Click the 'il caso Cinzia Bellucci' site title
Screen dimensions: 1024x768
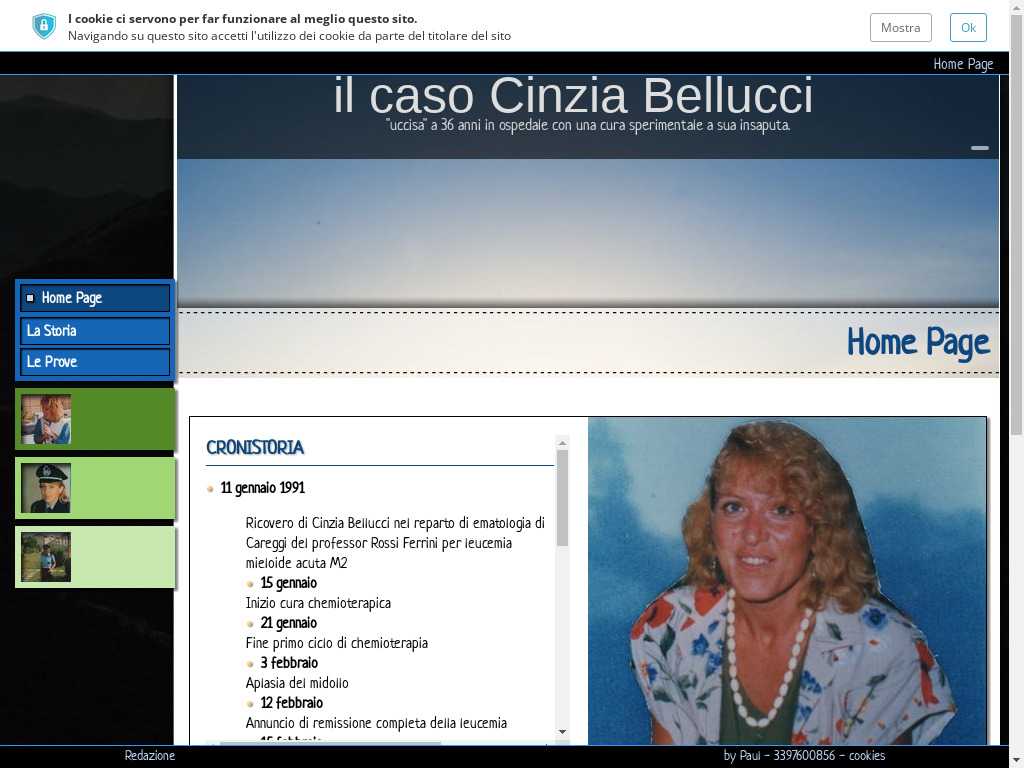pos(573,97)
